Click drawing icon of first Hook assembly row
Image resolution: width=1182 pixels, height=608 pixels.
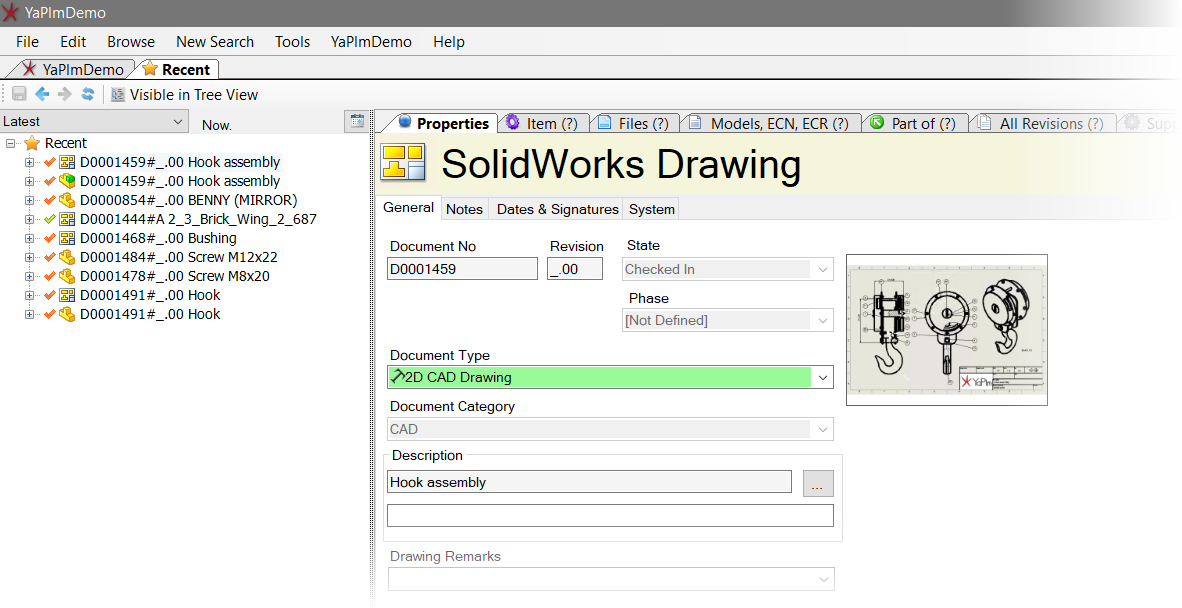[x=67, y=162]
